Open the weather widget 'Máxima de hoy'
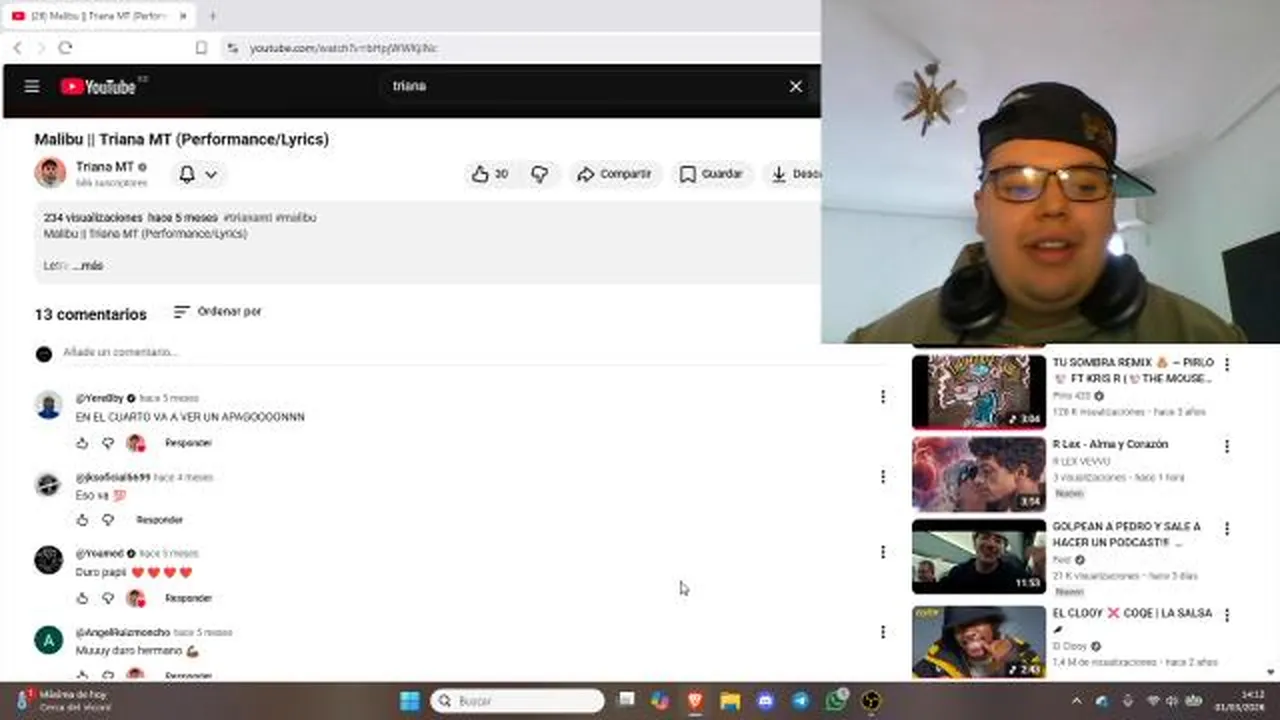 [65, 700]
